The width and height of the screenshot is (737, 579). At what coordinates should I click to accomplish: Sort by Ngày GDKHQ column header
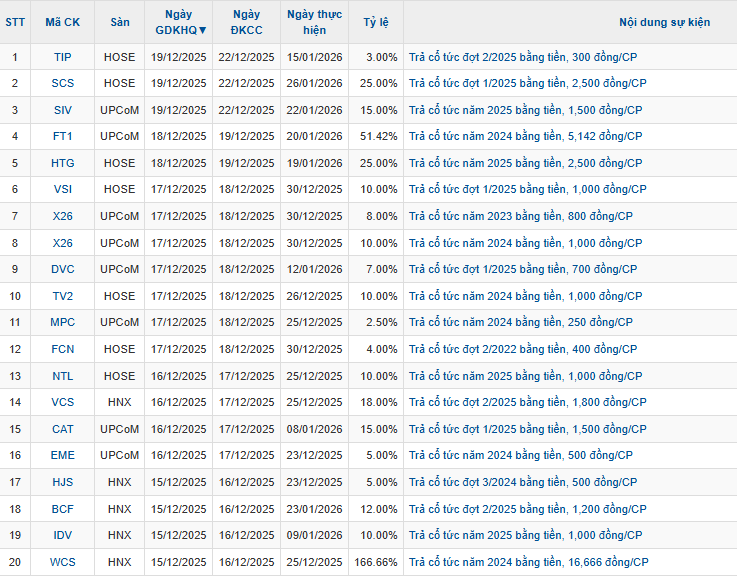tap(180, 22)
